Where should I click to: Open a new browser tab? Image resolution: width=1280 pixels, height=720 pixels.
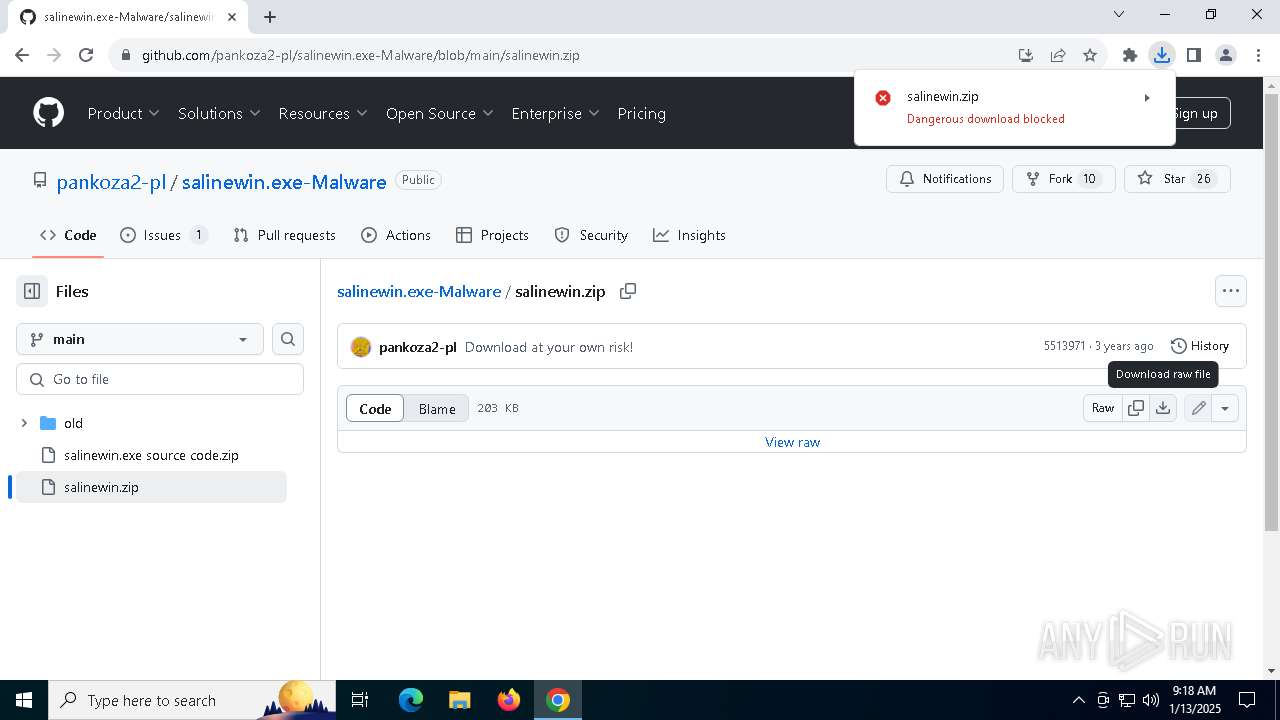(x=270, y=16)
